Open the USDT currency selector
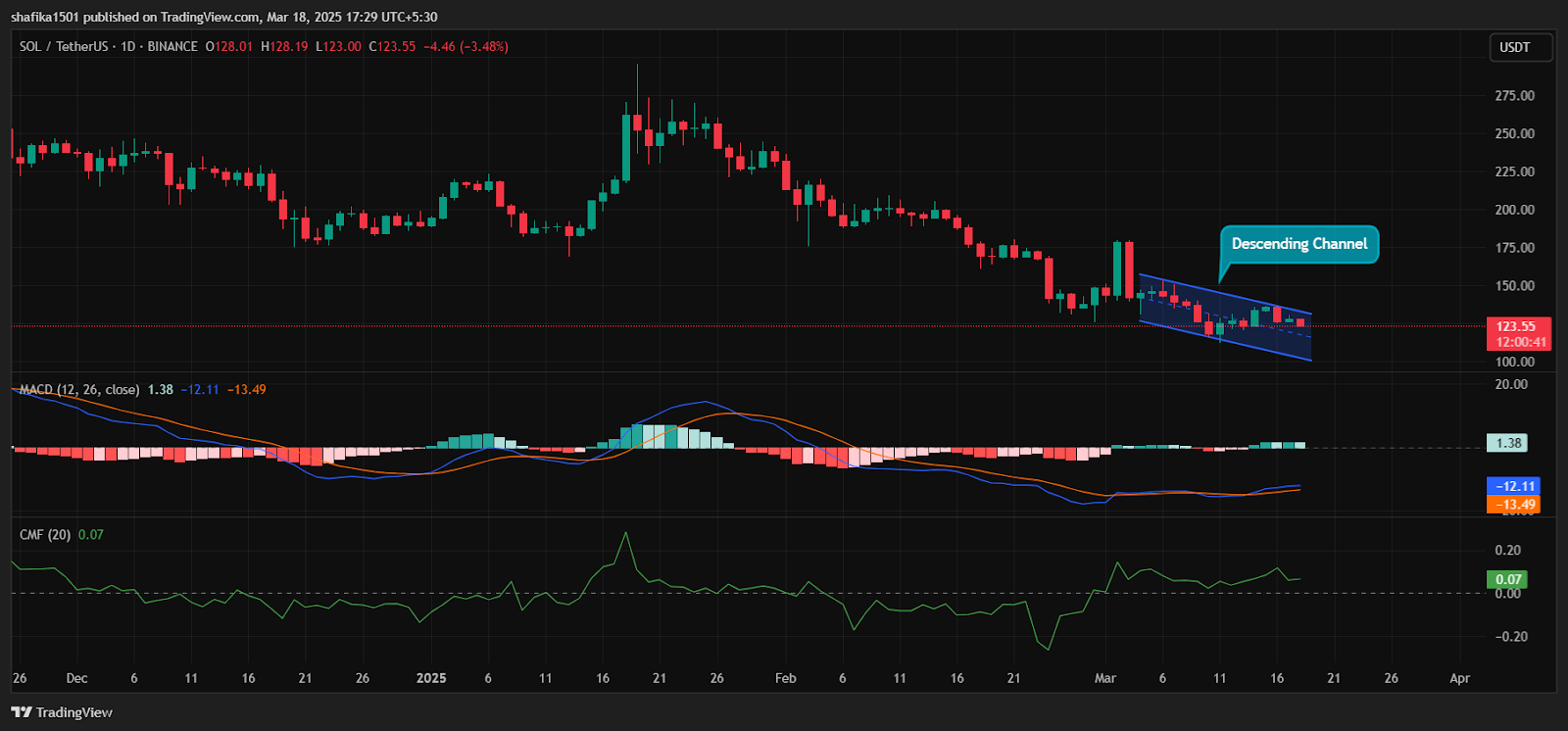 1514,47
